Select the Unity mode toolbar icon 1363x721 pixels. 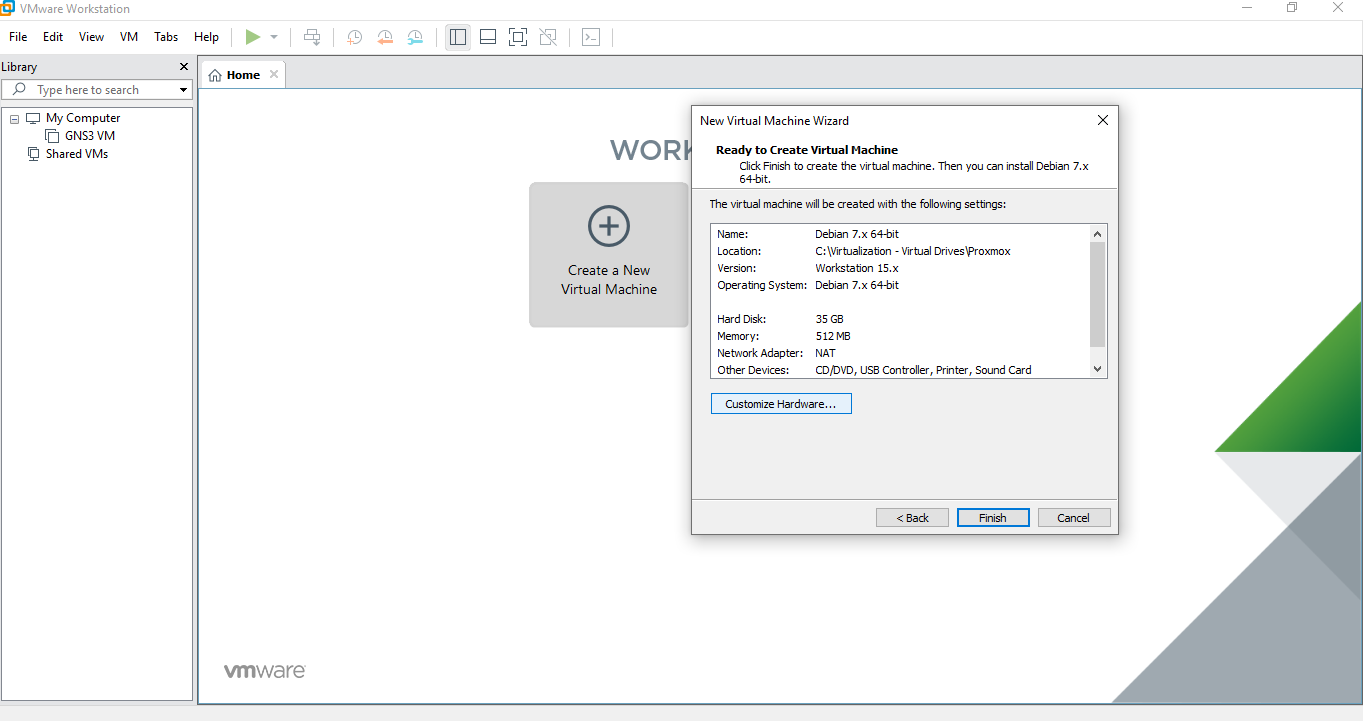(548, 36)
